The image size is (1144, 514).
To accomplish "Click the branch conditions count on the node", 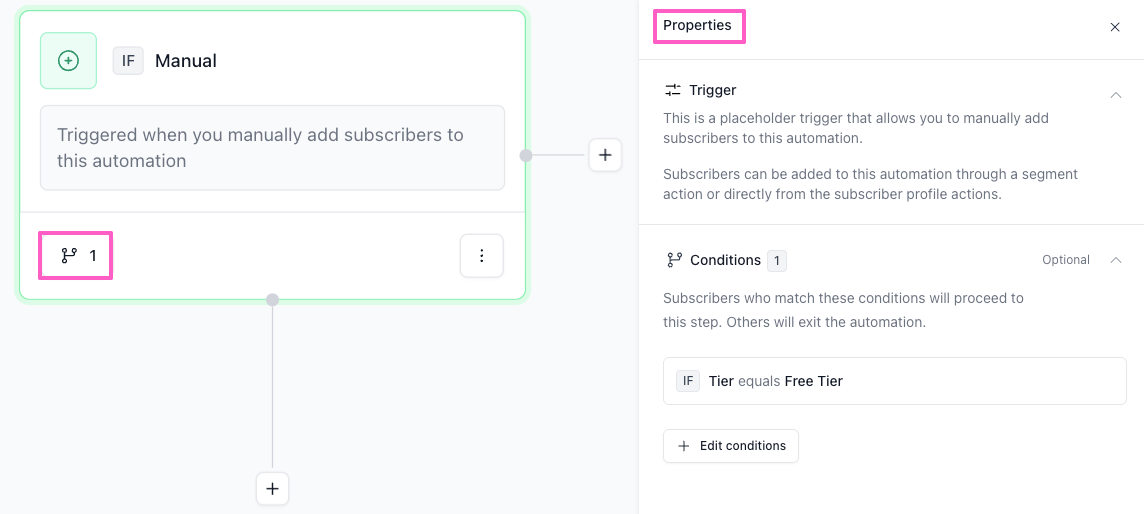I will (77, 256).
